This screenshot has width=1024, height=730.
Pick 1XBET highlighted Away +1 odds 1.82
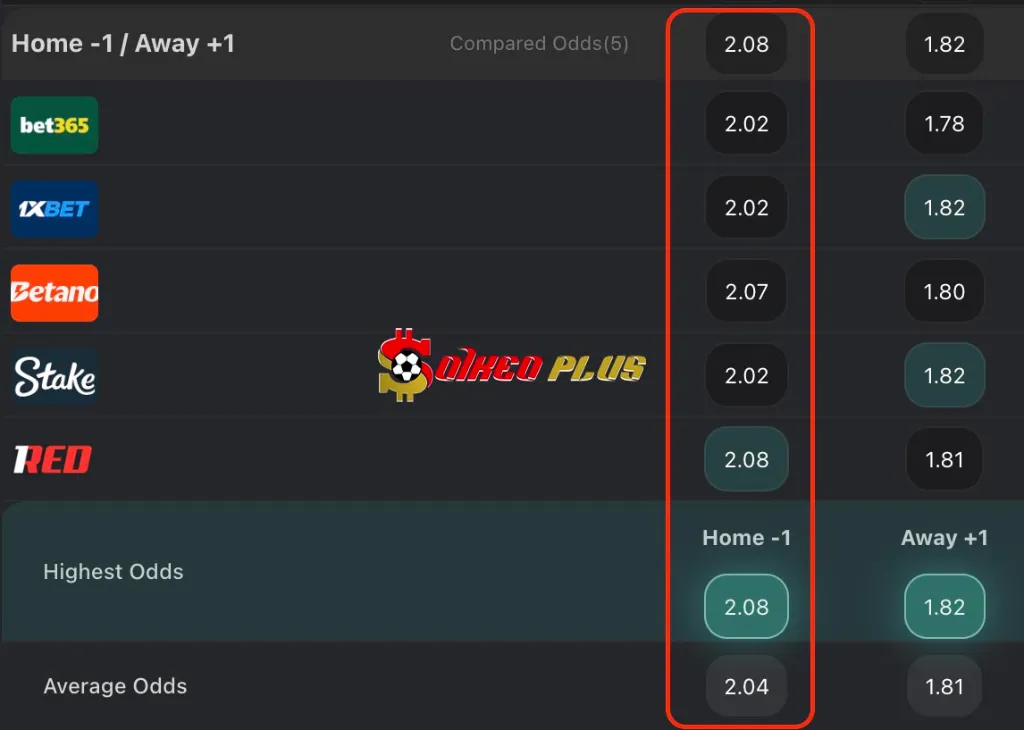coord(944,208)
